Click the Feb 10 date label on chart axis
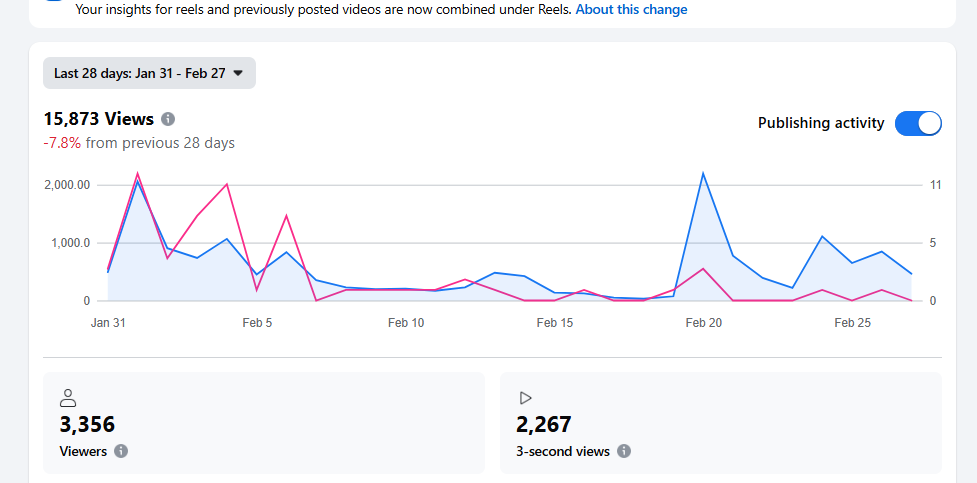Screen dimensions: 977x483 click(406, 323)
